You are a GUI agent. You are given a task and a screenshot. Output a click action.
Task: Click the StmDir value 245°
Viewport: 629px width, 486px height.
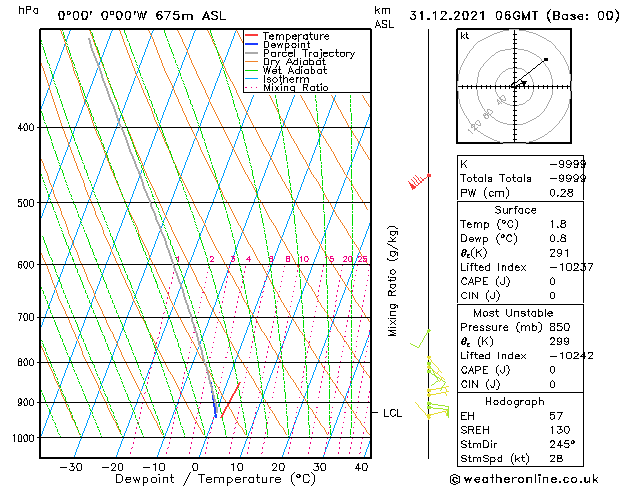[562, 444]
